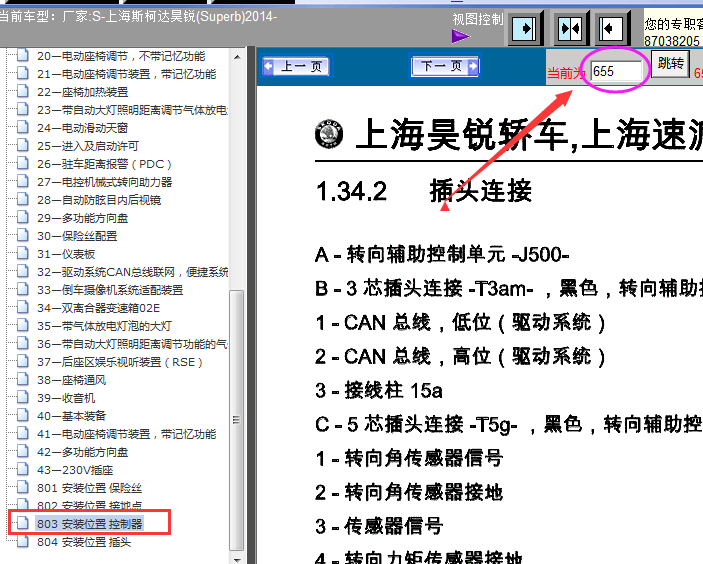This screenshot has width=703, height=564.
Task: Click the Skoda logo in the document header
Action: point(329,134)
